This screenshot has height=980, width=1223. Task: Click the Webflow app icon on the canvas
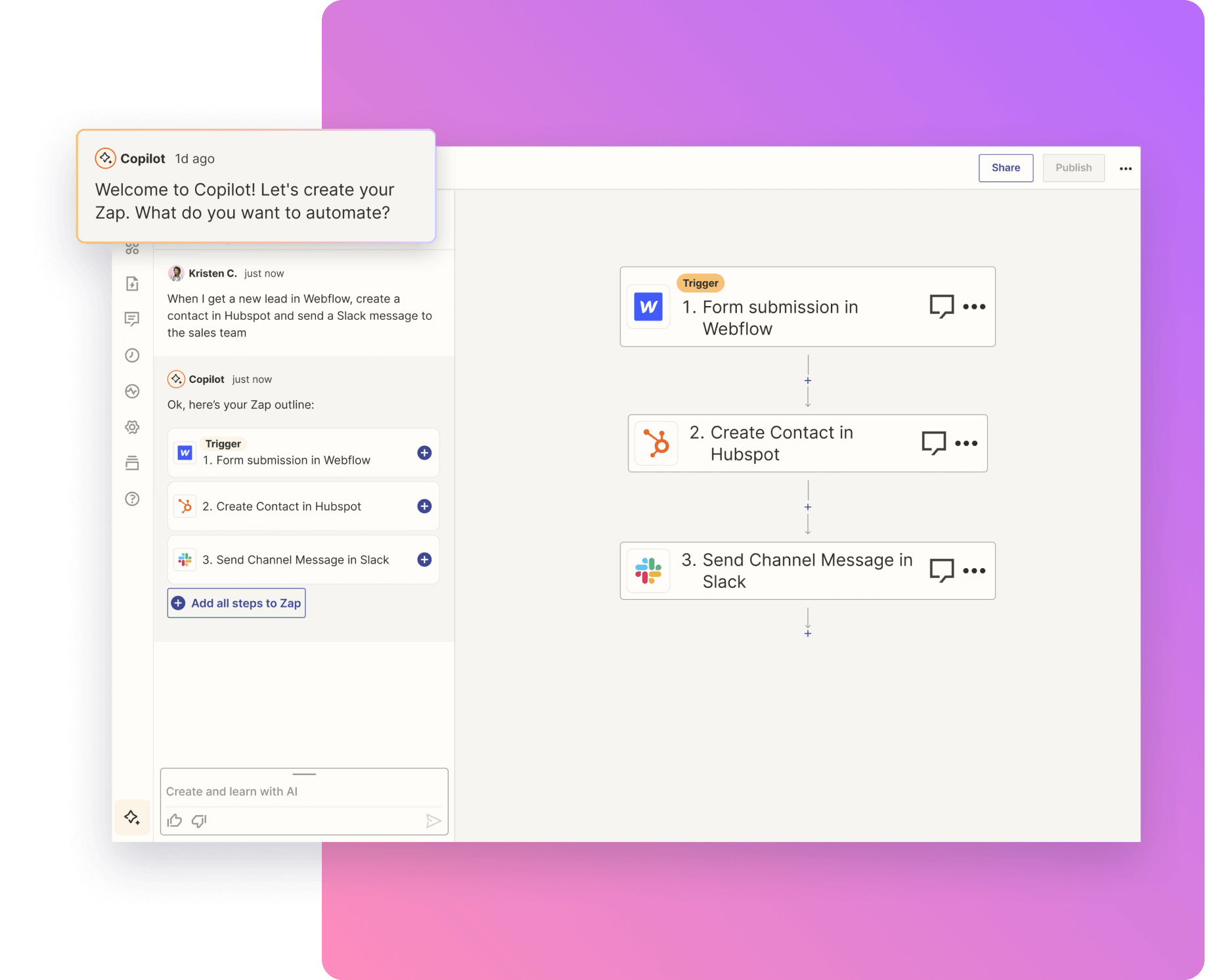click(648, 307)
